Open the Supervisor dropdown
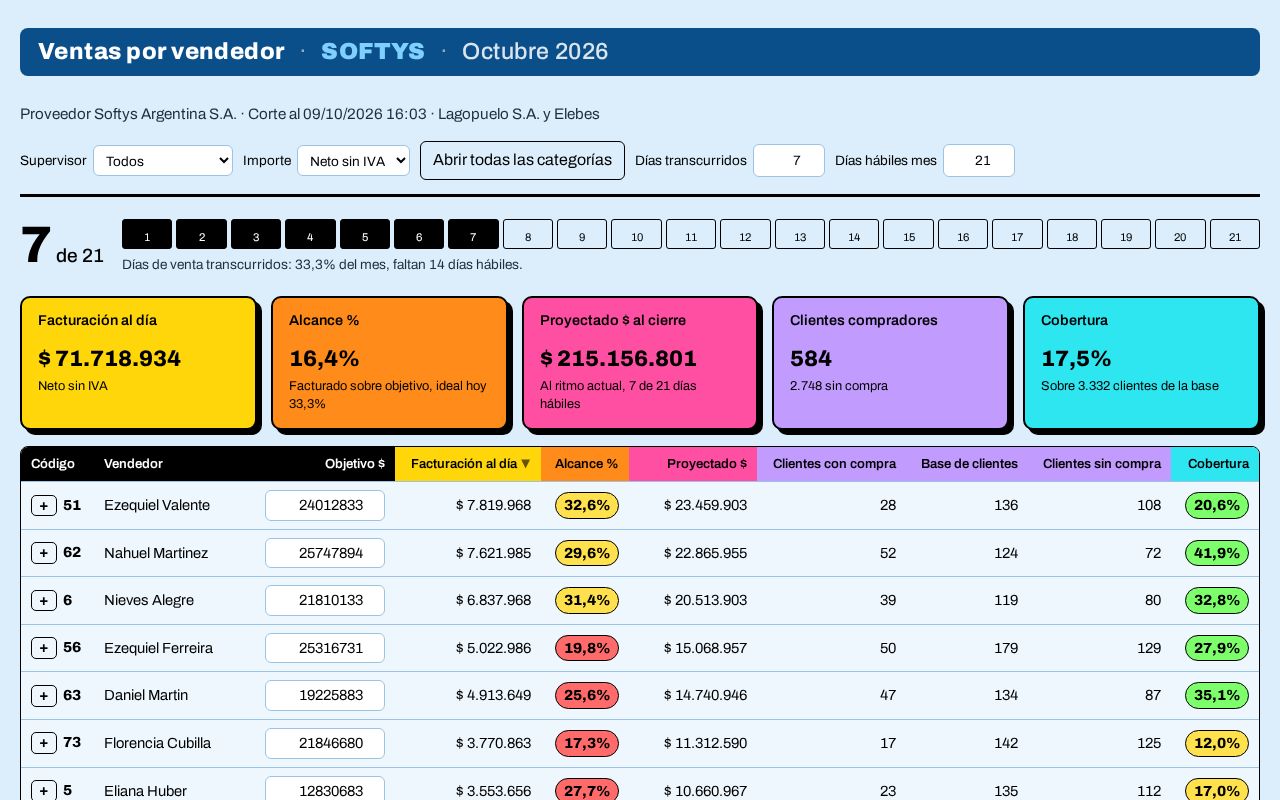Image resolution: width=1280 pixels, height=800 pixels. (x=163, y=160)
